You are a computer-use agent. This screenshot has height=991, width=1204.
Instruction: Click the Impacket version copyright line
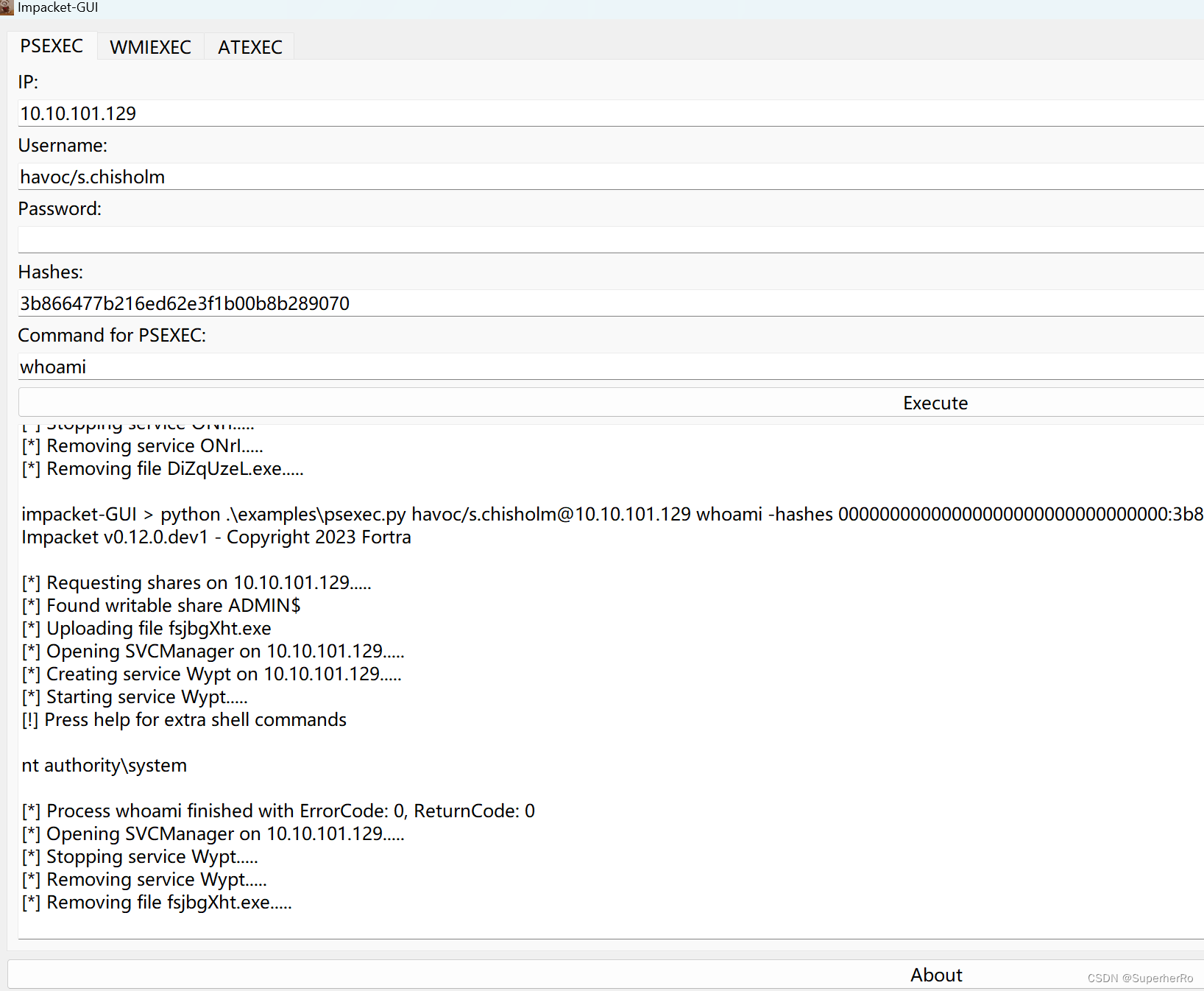(x=216, y=537)
